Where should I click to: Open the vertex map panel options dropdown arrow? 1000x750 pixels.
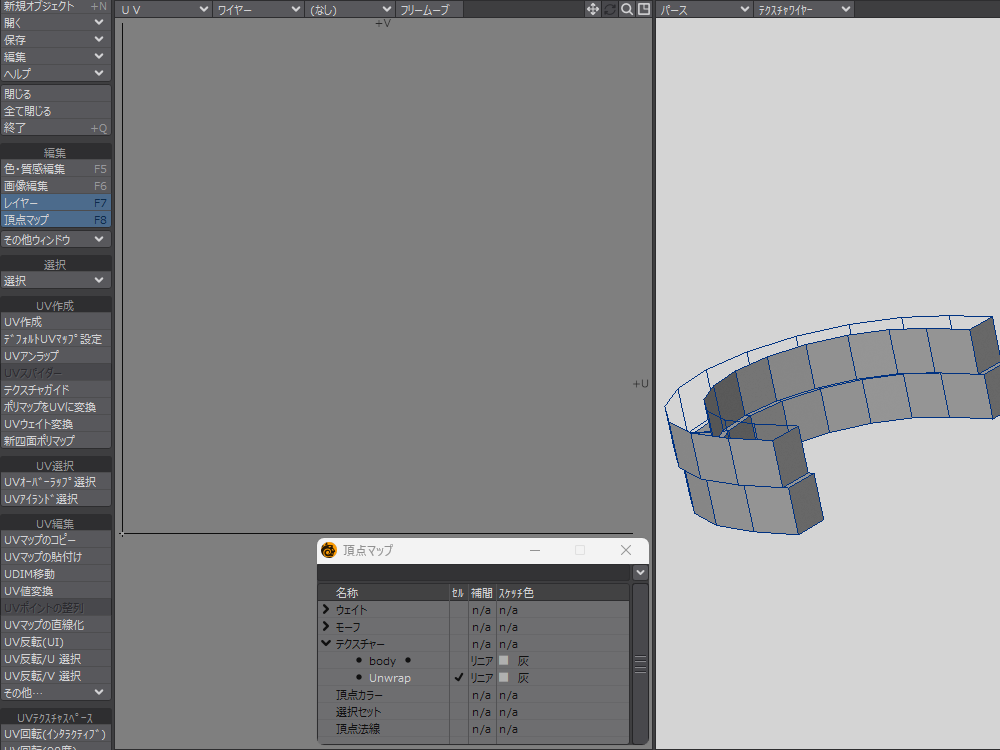(x=640, y=573)
